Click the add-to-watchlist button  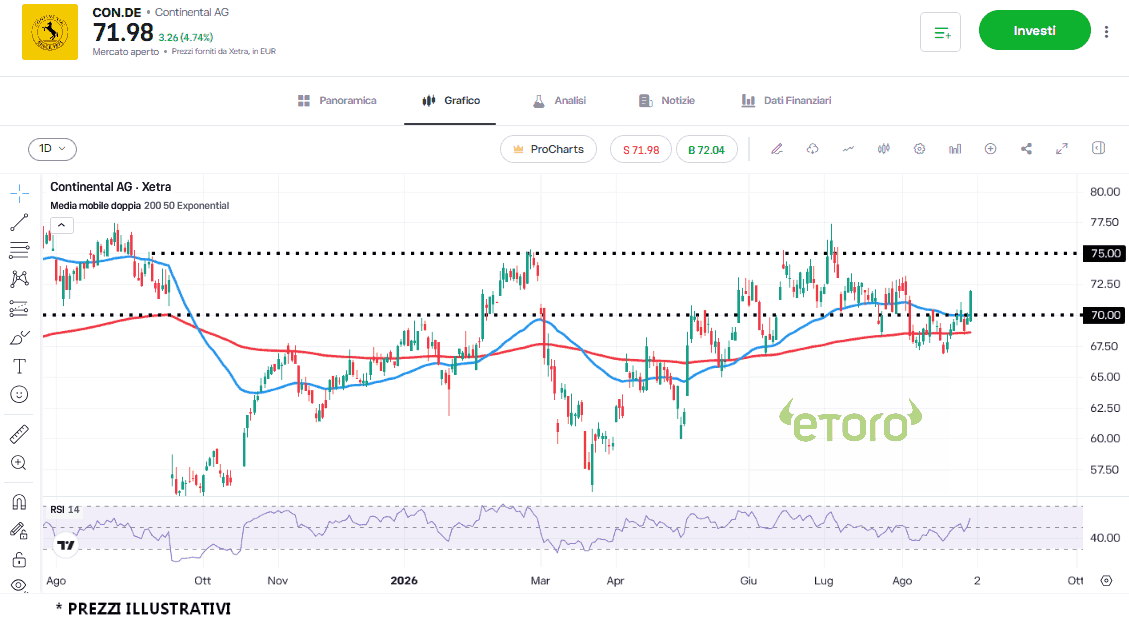[x=940, y=32]
